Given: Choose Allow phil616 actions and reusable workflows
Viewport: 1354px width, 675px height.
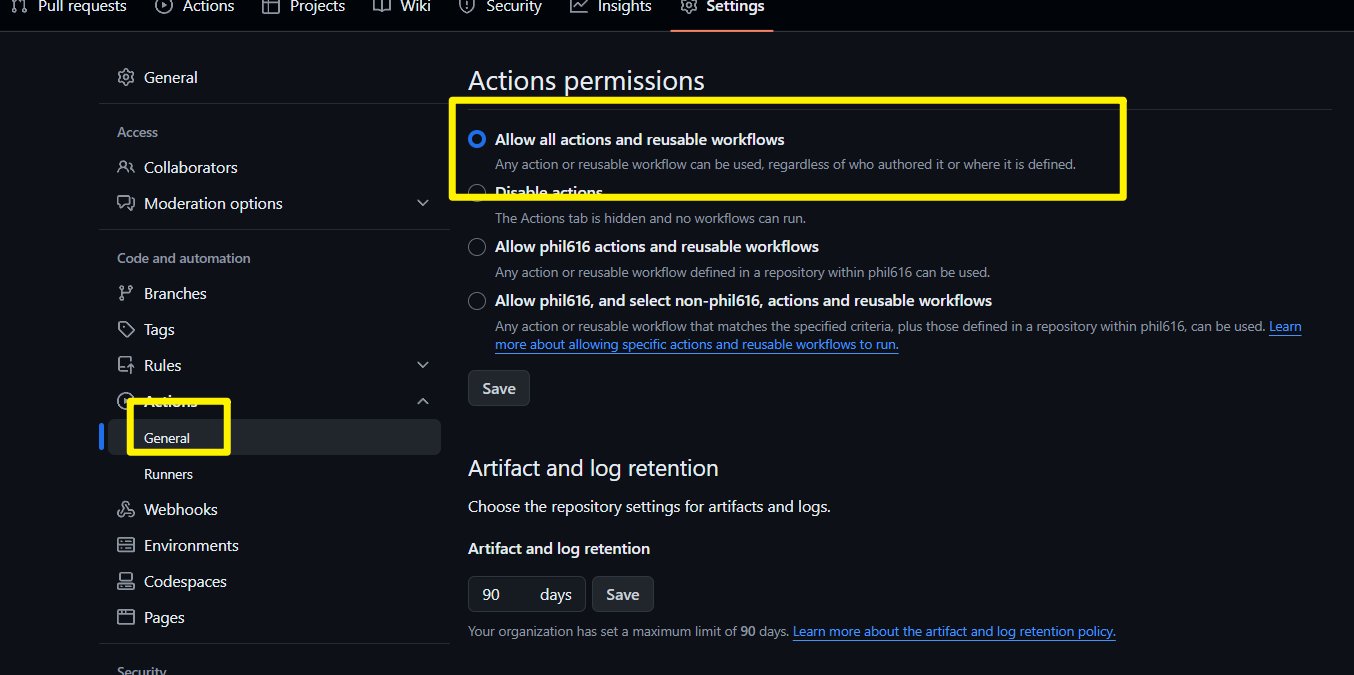Looking at the screenshot, I should 477,246.
